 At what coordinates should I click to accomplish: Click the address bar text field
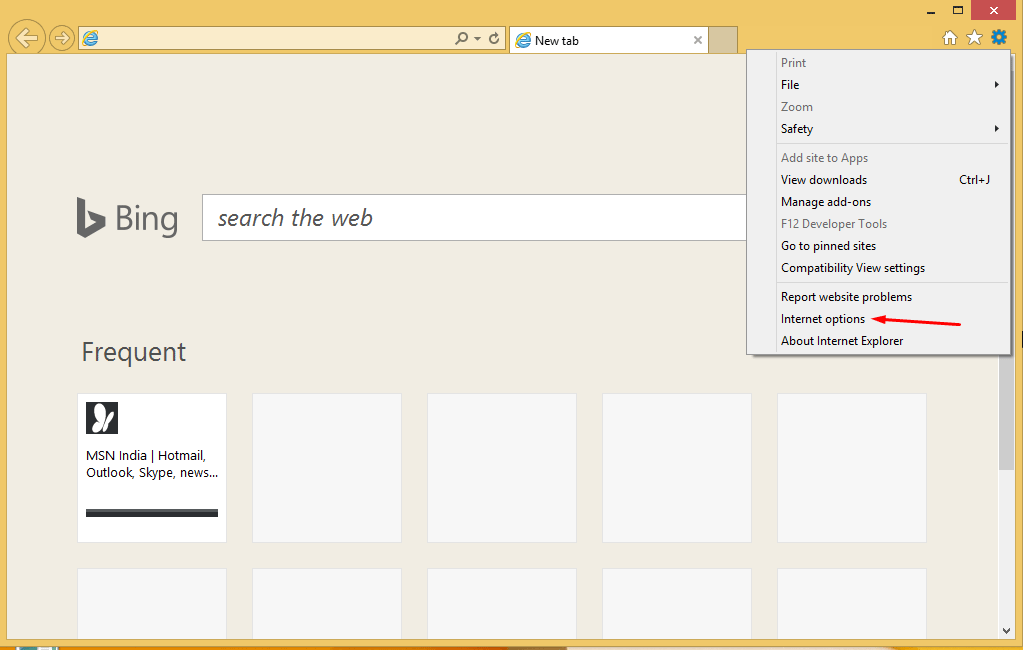click(x=275, y=39)
